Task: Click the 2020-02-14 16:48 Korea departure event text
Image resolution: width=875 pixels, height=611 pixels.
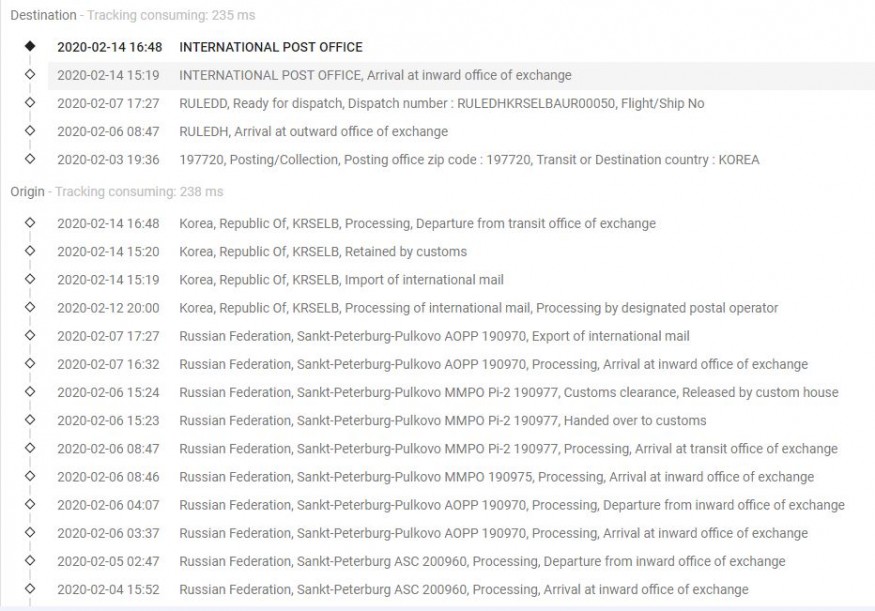Action: pos(417,223)
